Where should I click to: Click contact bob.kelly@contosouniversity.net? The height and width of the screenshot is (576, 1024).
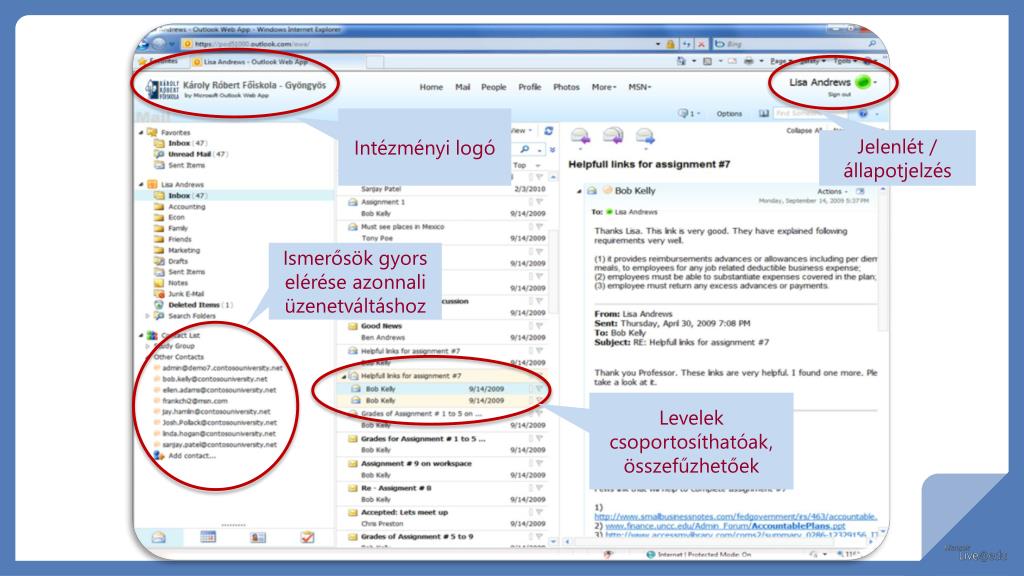215,379
